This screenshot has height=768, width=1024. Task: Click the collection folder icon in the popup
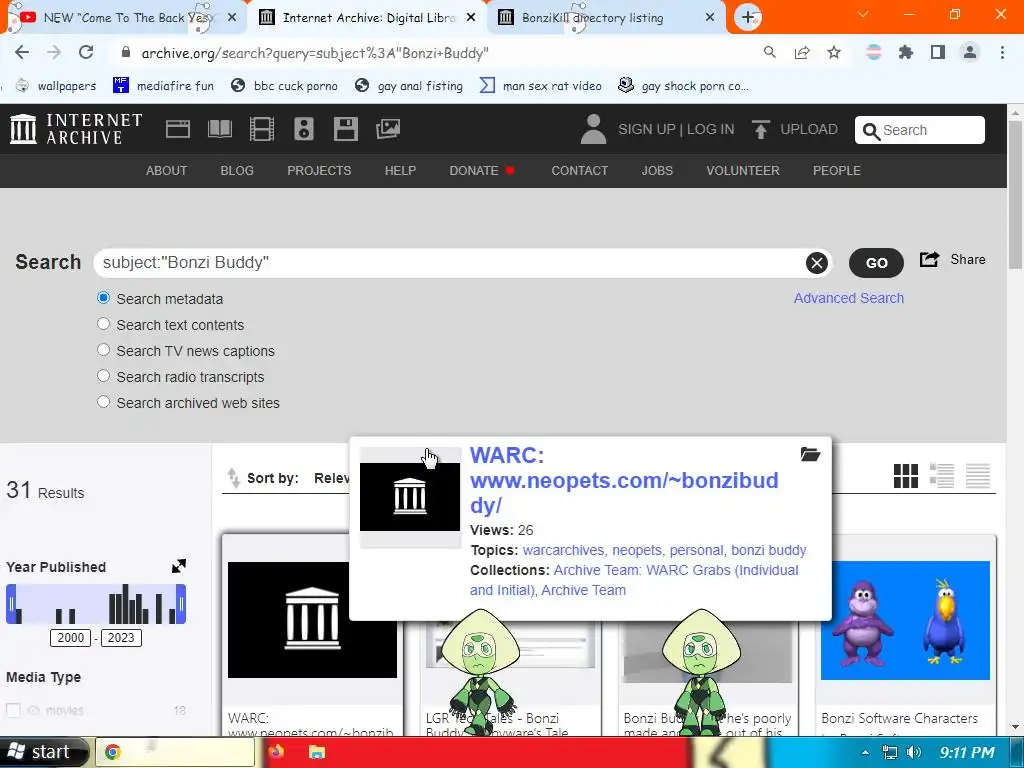(810, 455)
